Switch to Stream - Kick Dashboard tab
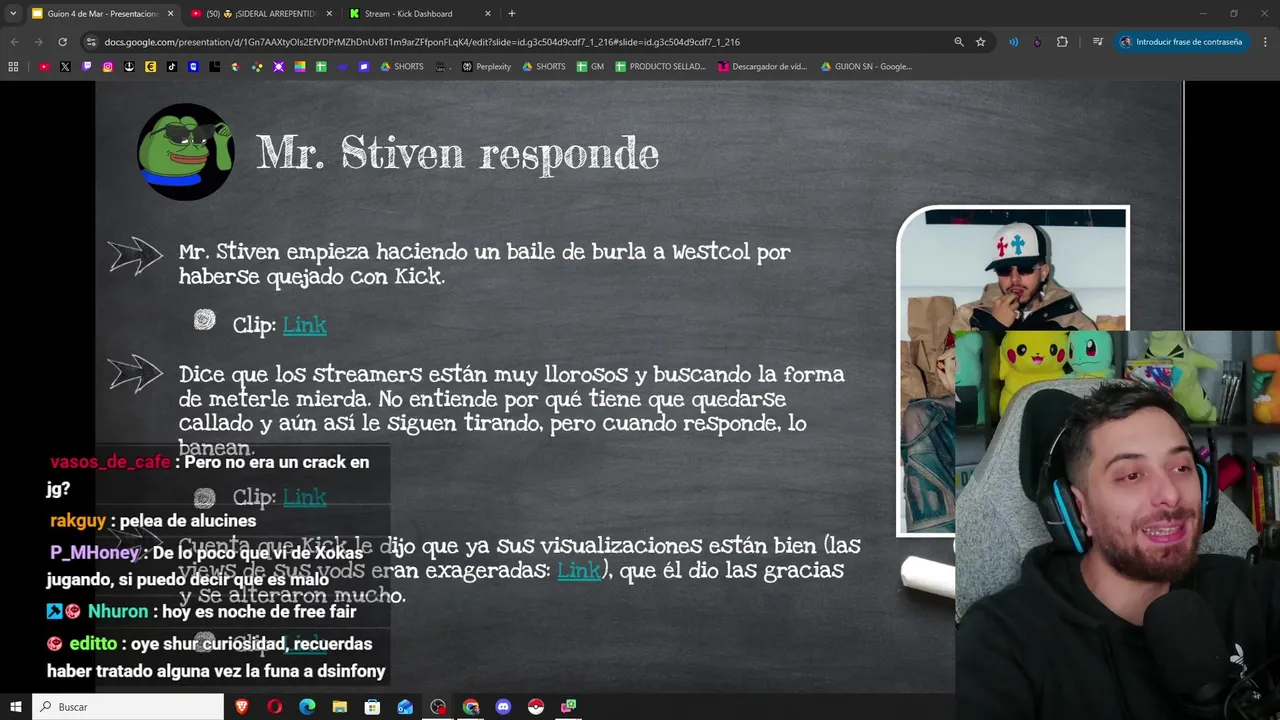 pyautogui.click(x=420, y=14)
